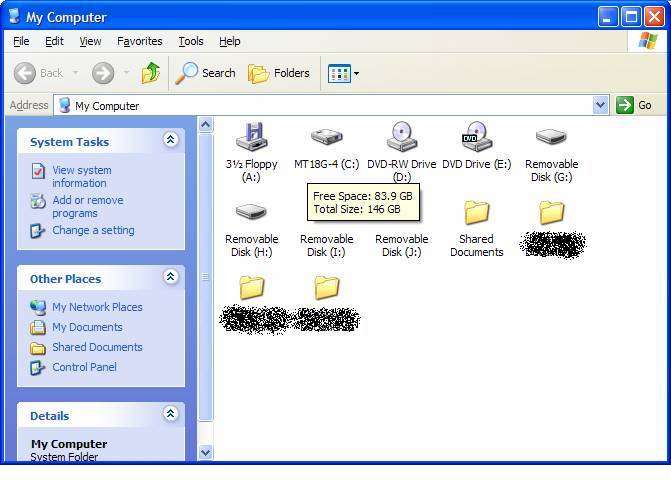
Task: Go to Control Panel link
Action: [84, 367]
